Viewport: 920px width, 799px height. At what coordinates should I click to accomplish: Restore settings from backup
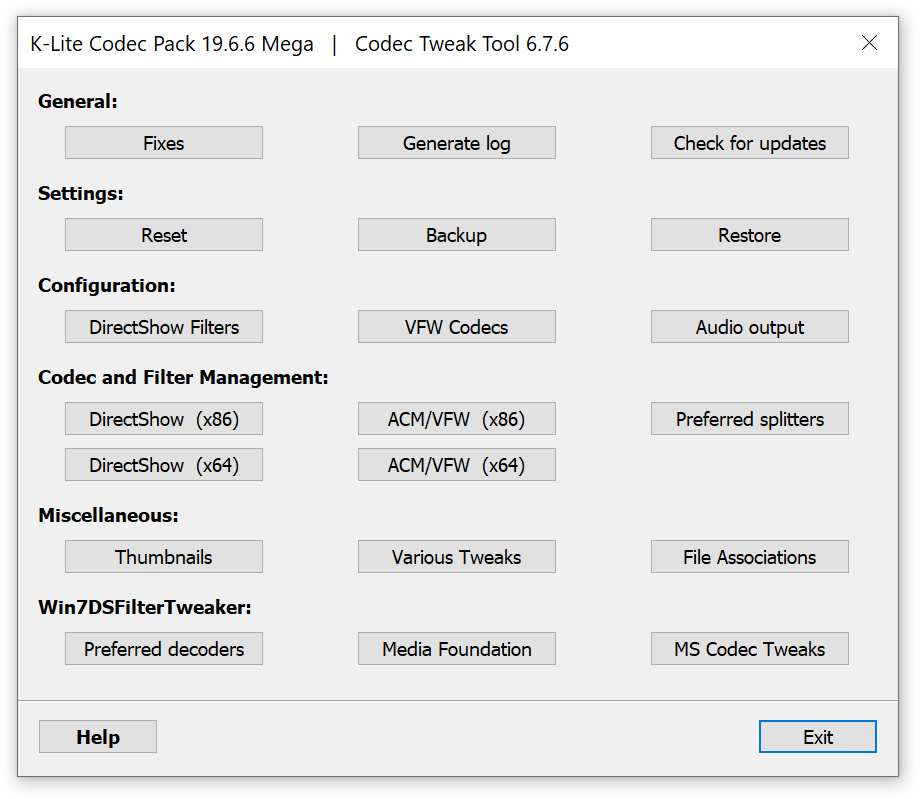point(749,234)
